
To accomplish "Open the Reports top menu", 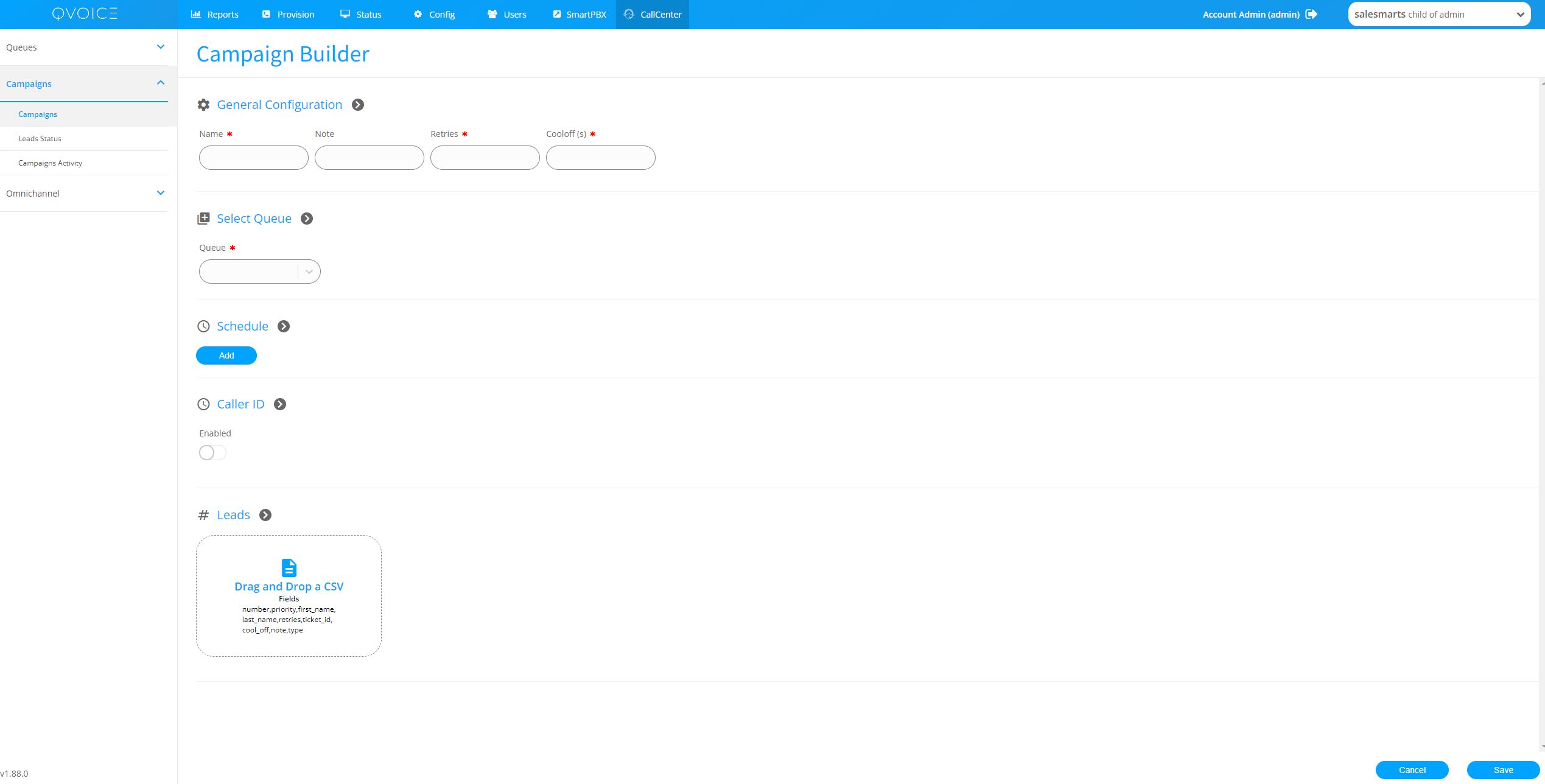I will (x=214, y=15).
